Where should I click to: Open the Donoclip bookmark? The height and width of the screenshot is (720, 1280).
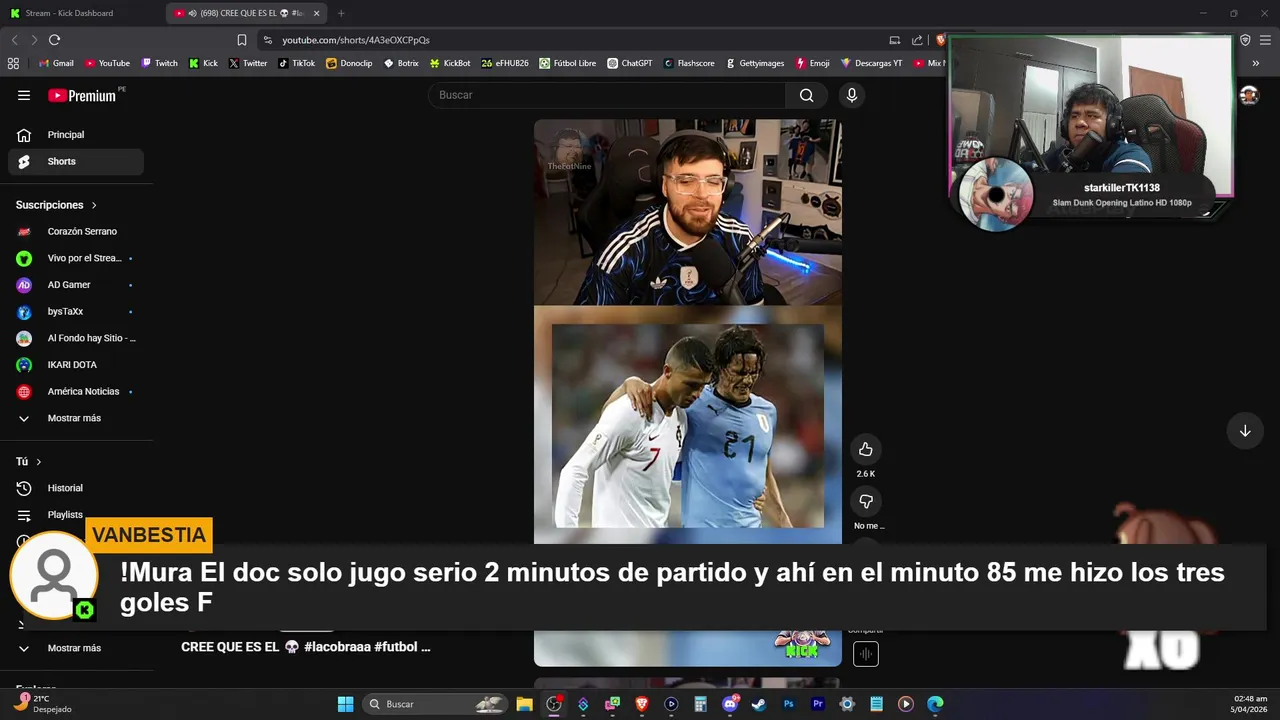(x=349, y=63)
